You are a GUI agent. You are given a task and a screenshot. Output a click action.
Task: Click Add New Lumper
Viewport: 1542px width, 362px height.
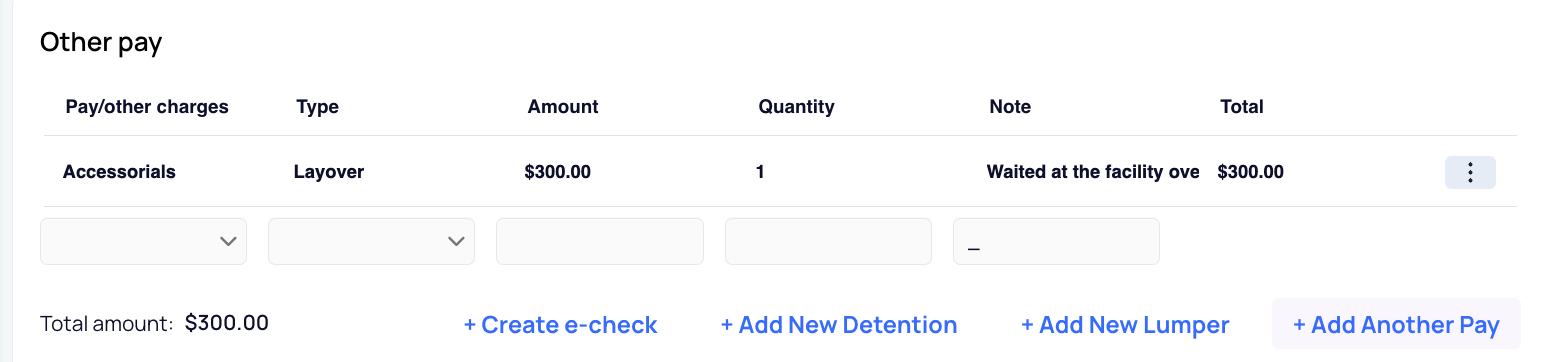(1125, 325)
